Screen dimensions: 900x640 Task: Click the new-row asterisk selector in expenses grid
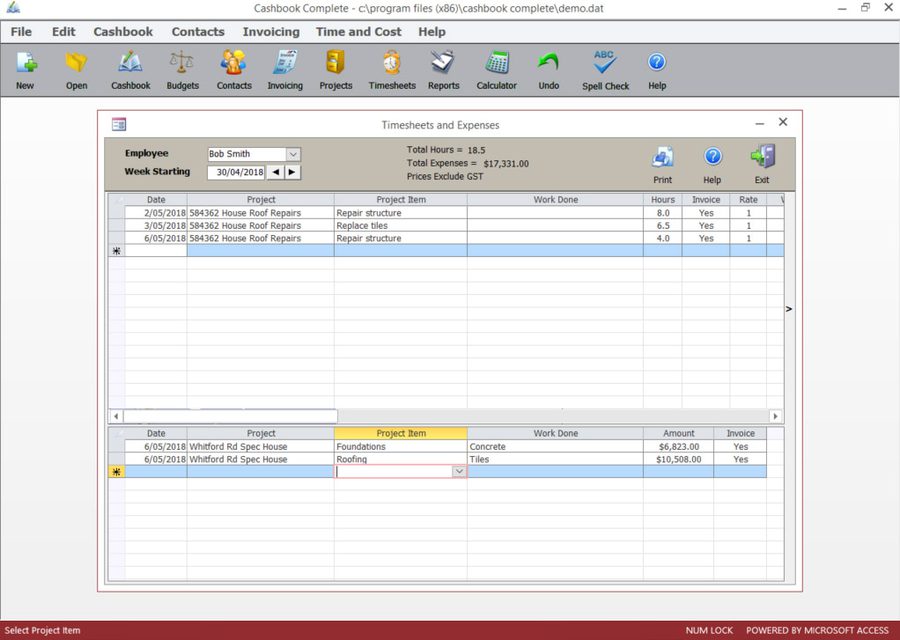pyautogui.click(x=117, y=472)
